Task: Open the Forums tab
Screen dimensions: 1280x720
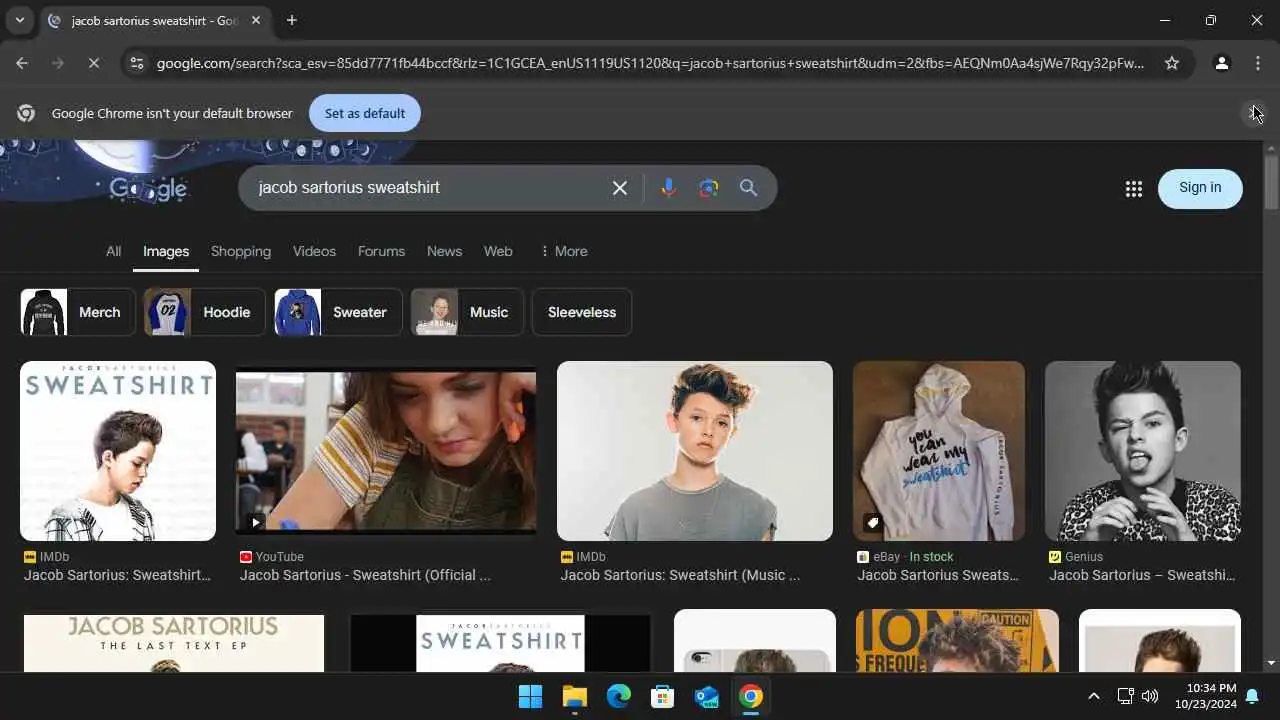Action: 381,251
